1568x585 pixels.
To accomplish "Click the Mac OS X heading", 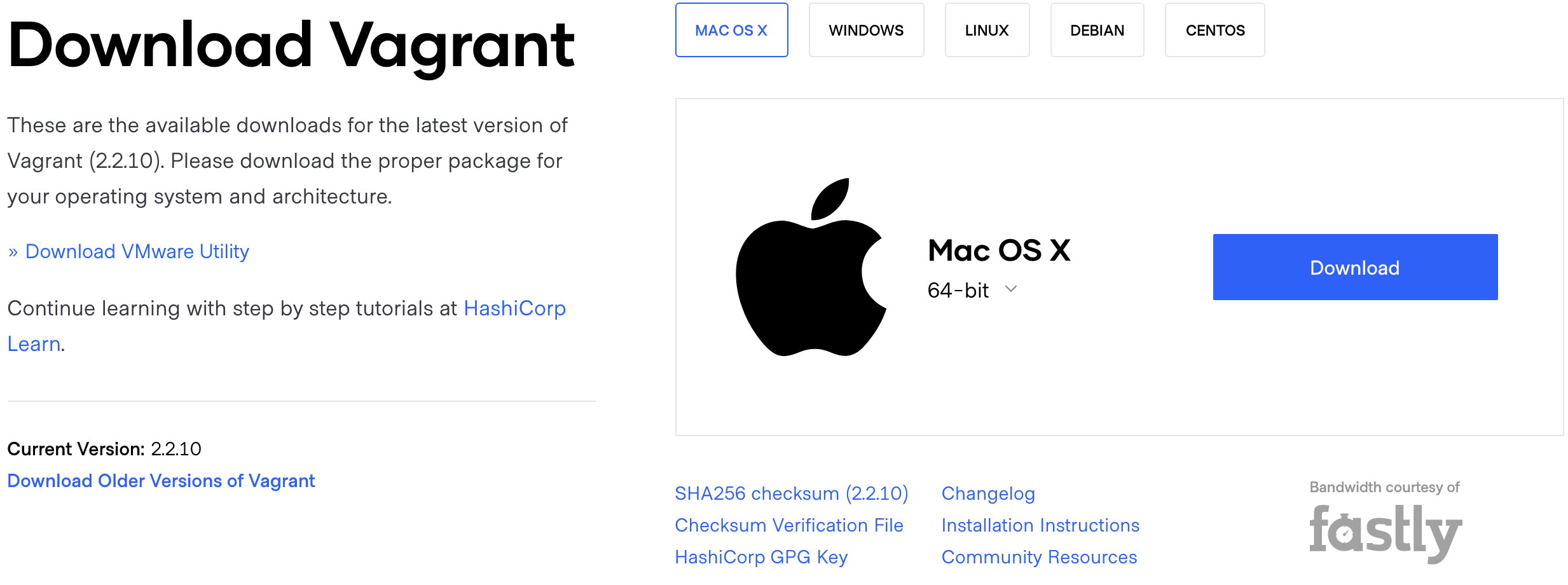I will click(999, 251).
